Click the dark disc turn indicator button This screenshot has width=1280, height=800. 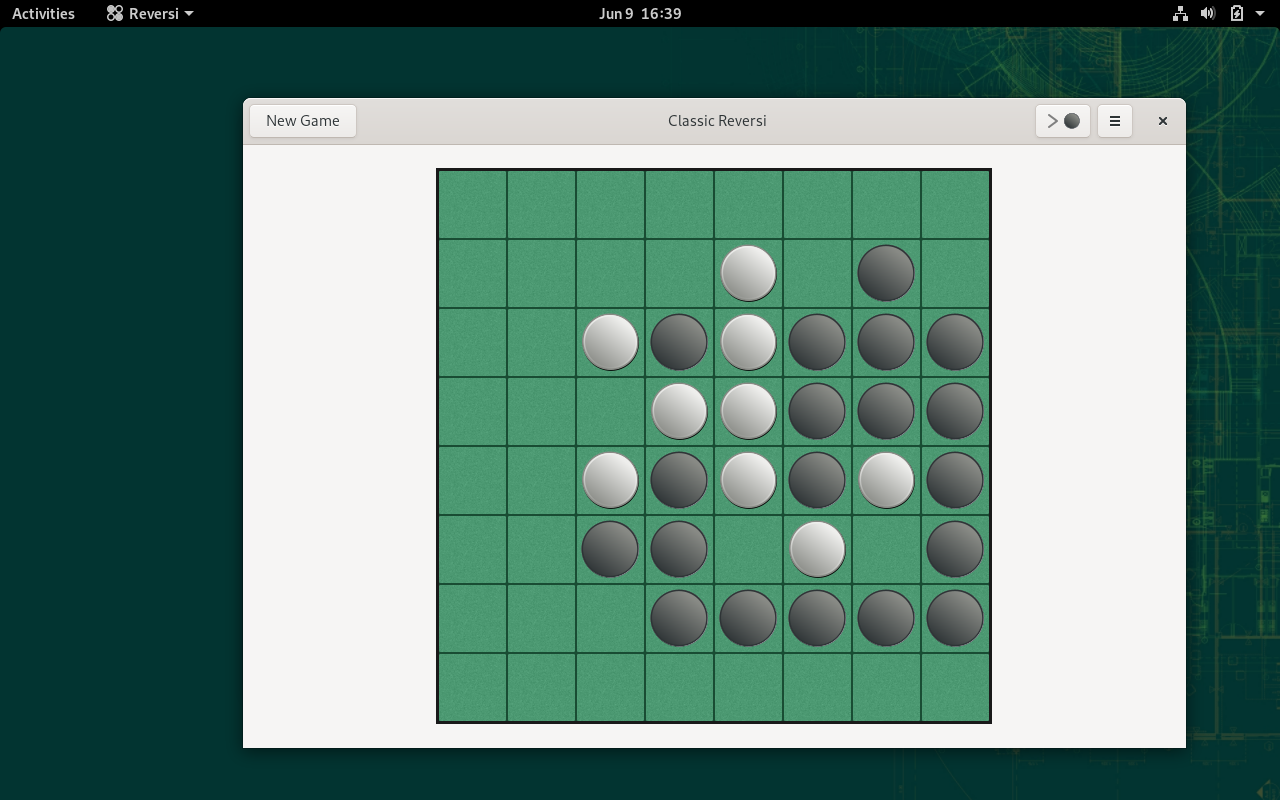[1063, 121]
